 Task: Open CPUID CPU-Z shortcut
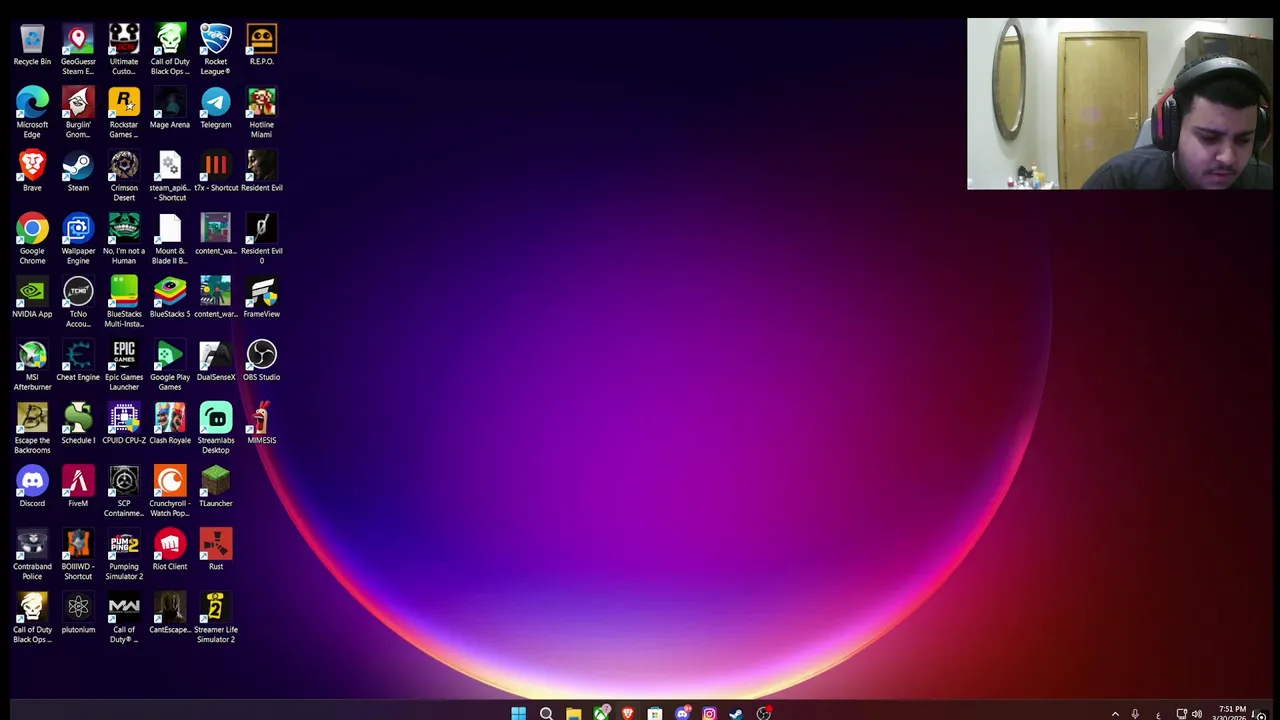coord(124,424)
